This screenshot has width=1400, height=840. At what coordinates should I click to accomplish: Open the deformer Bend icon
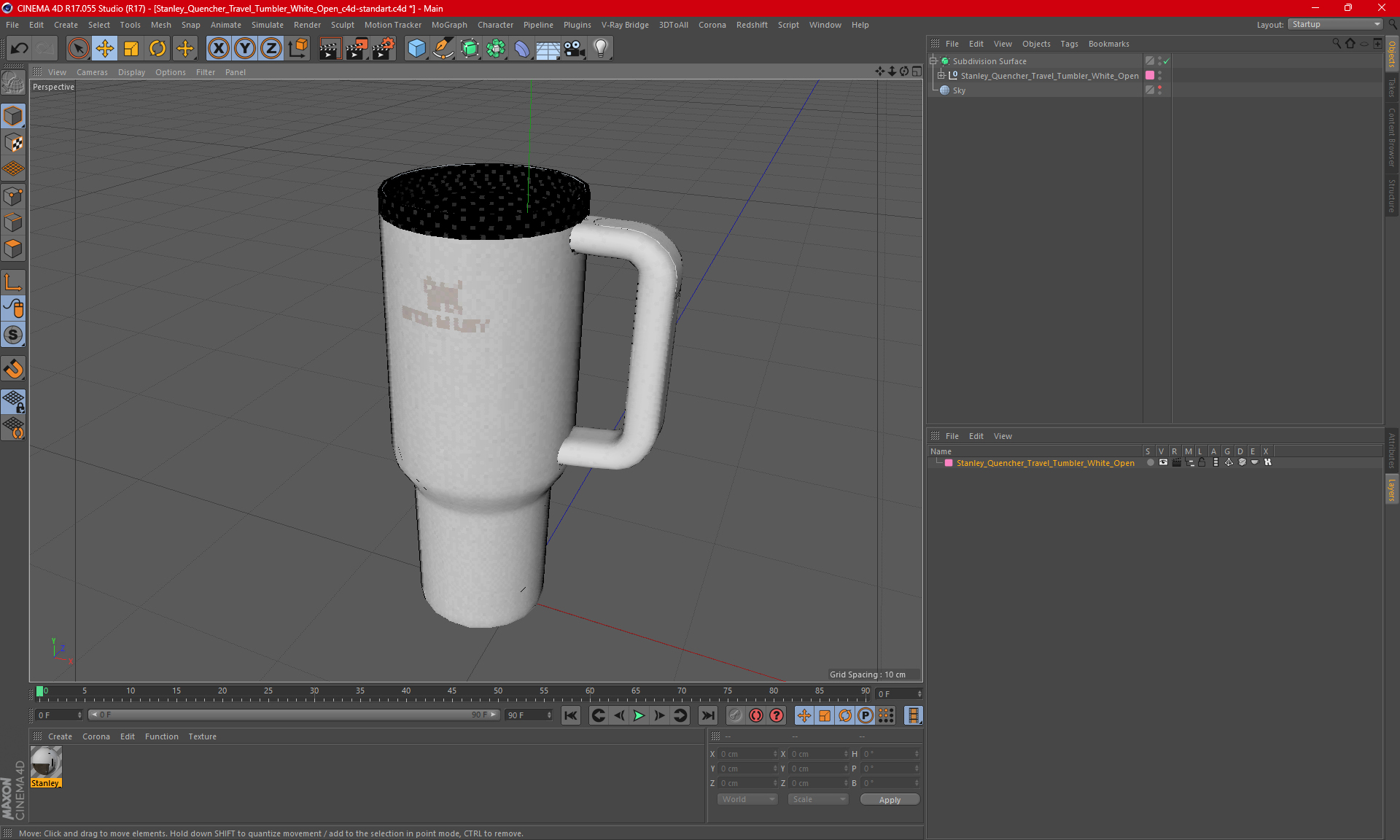coord(522,49)
